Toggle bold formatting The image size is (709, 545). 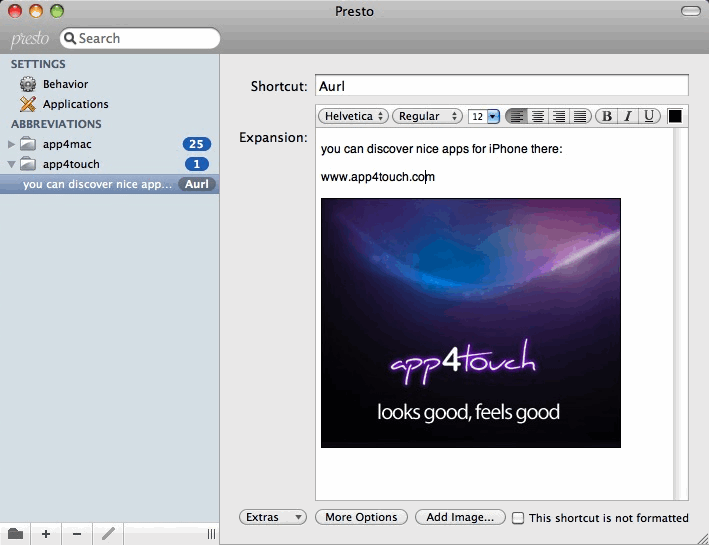coord(606,116)
